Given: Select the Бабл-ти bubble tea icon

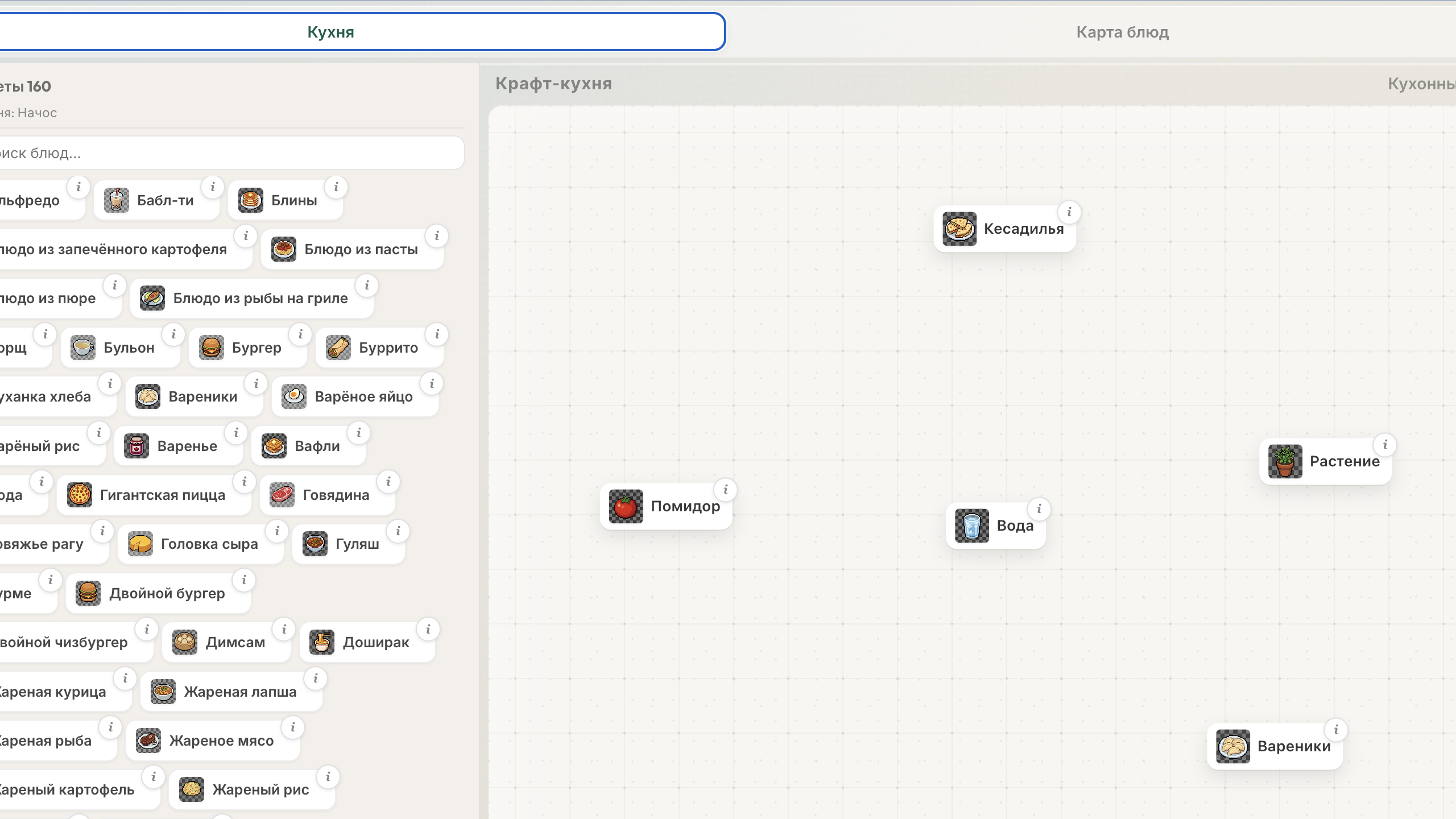Looking at the screenshot, I should click(117, 200).
